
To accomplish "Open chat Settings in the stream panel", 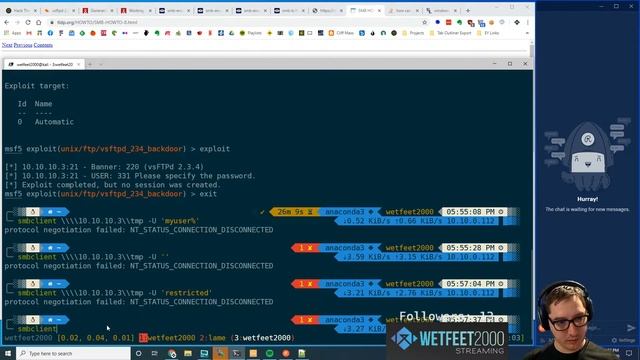I will pyautogui.click(x=622, y=340).
